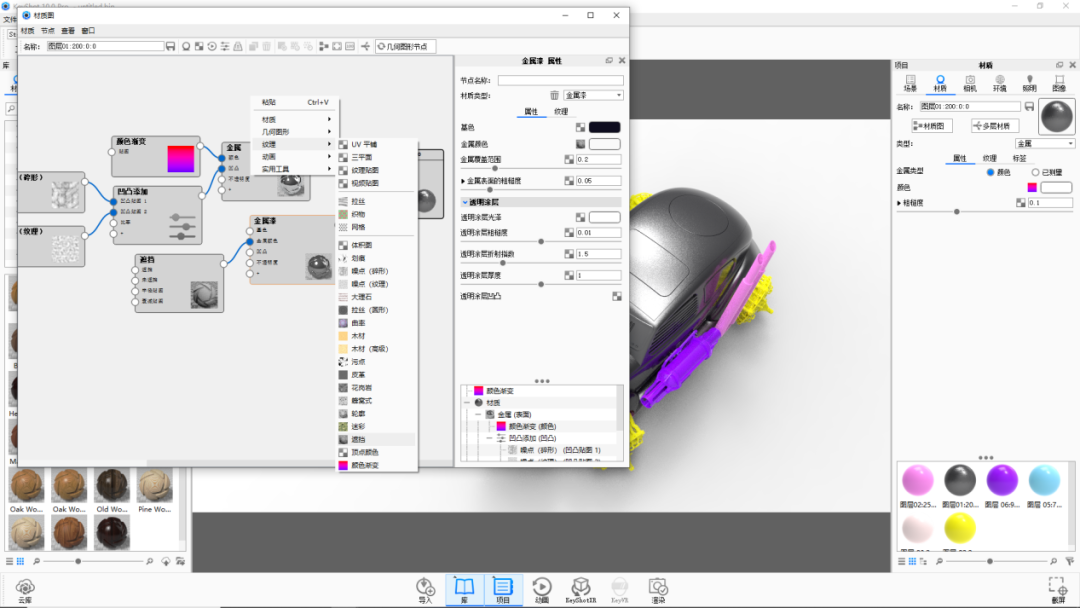The image size is (1080, 608).
Task: Open the 实用工具 submenu in the context menu
Action: tap(295, 169)
